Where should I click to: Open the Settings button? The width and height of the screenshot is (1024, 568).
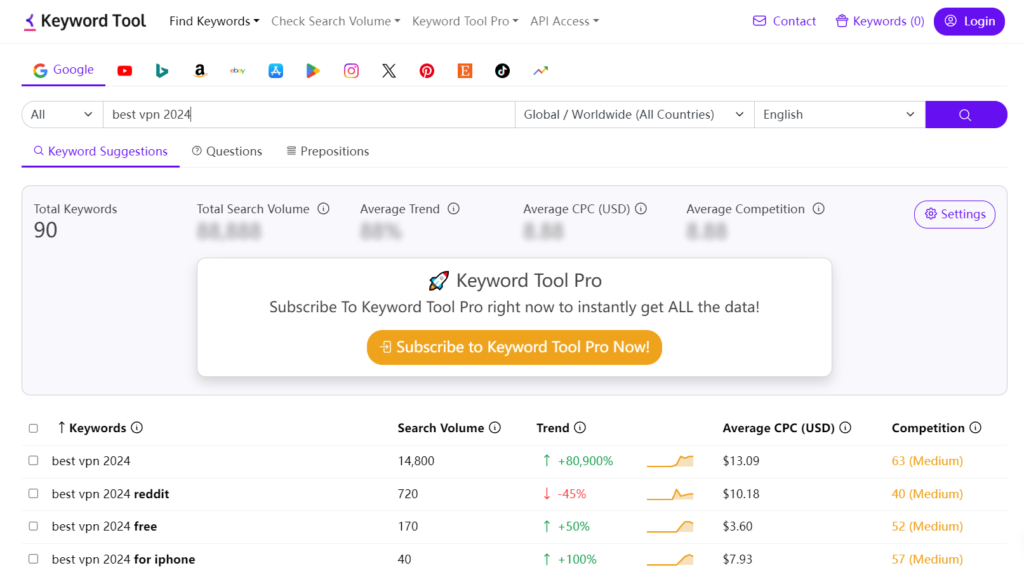point(954,214)
